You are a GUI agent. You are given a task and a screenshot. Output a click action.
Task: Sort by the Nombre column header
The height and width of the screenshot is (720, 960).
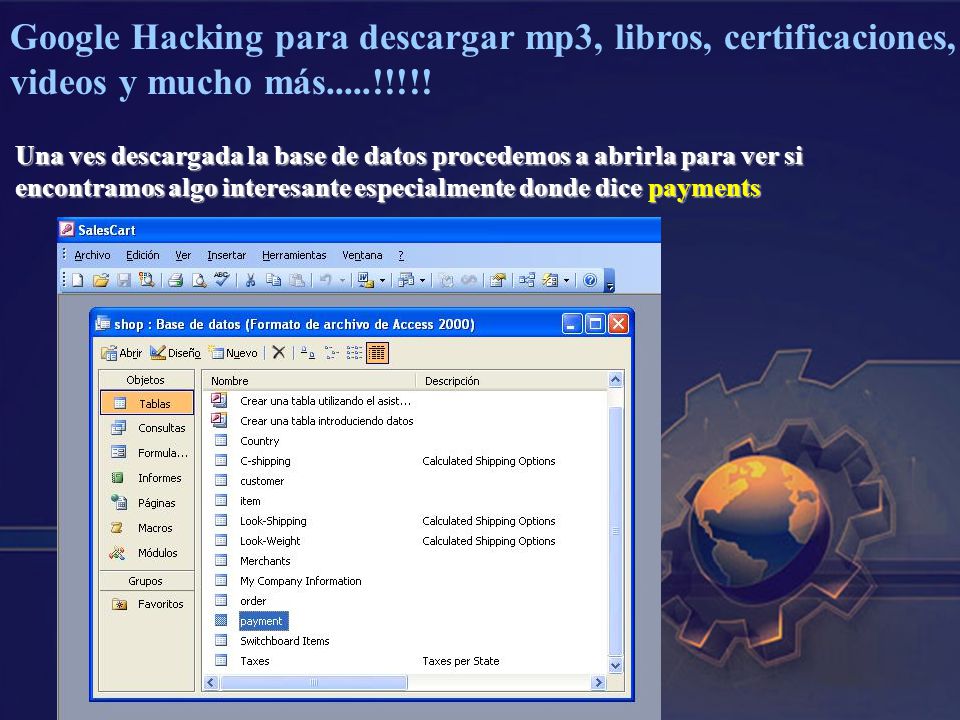310,381
